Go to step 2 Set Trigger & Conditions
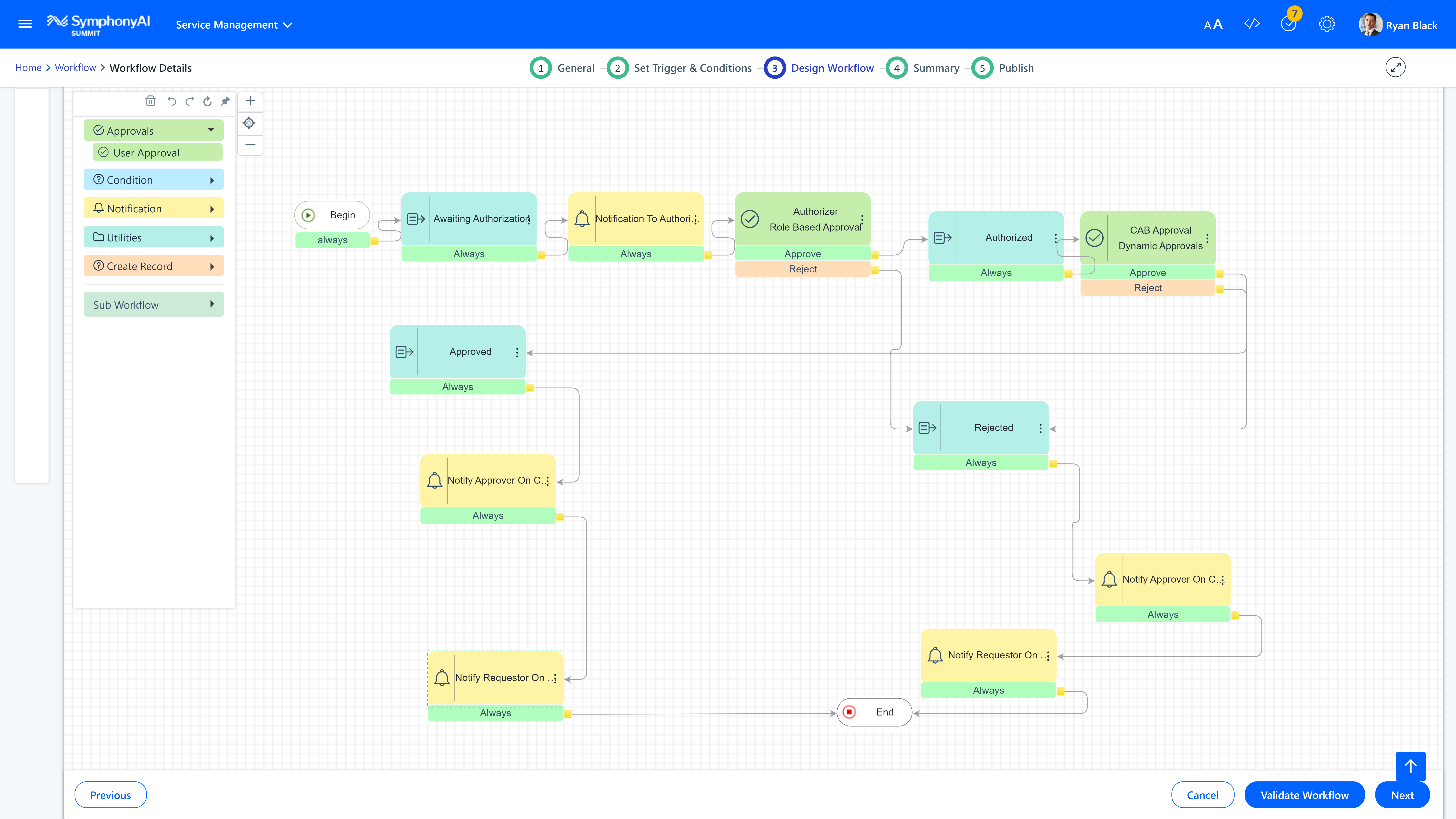1456x819 pixels. tap(679, 68)
